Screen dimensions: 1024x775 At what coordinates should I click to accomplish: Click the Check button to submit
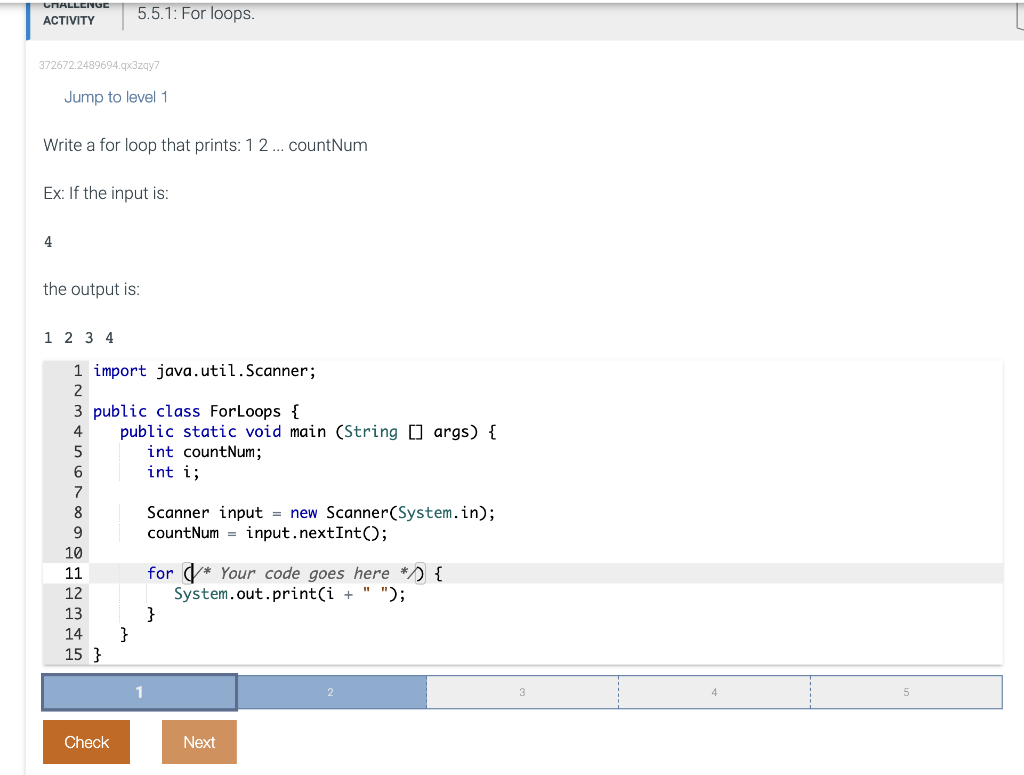tap(85, 742)
